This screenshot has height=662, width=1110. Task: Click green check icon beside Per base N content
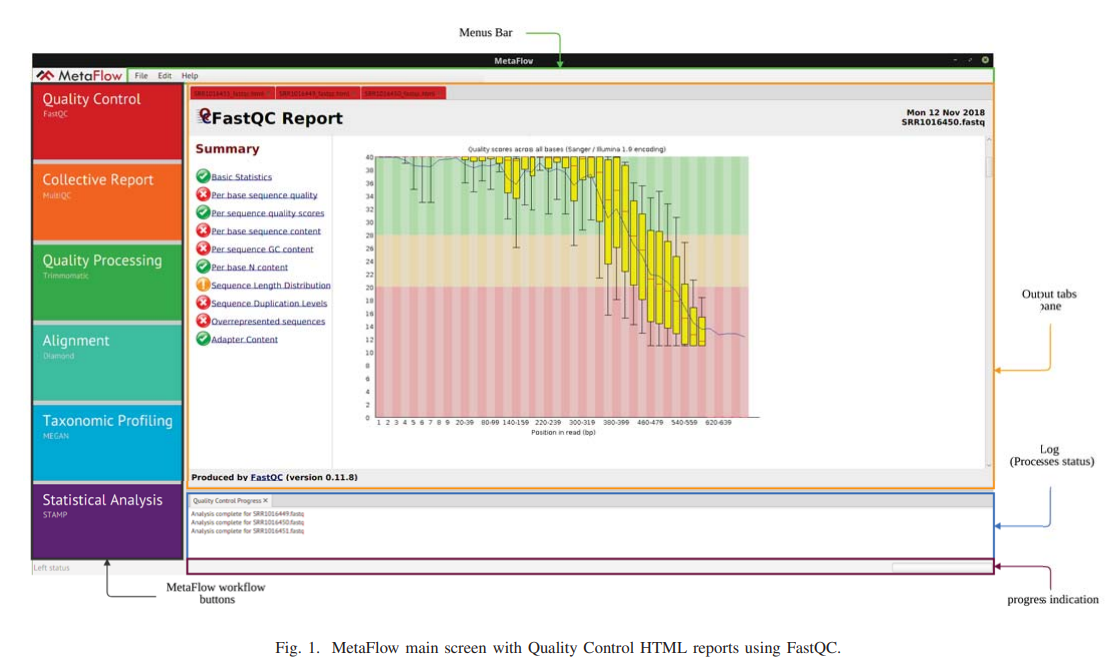click(203, 267)
